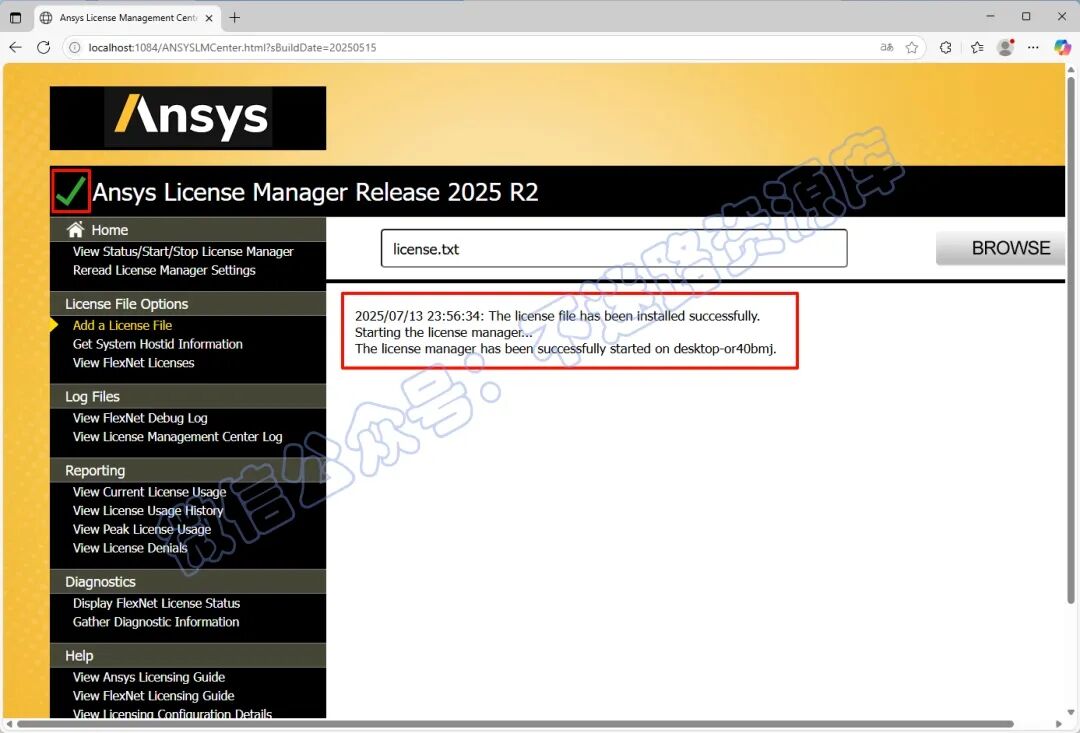
Task: Open tab actions menu icon
Action: [x=15, y=18]
